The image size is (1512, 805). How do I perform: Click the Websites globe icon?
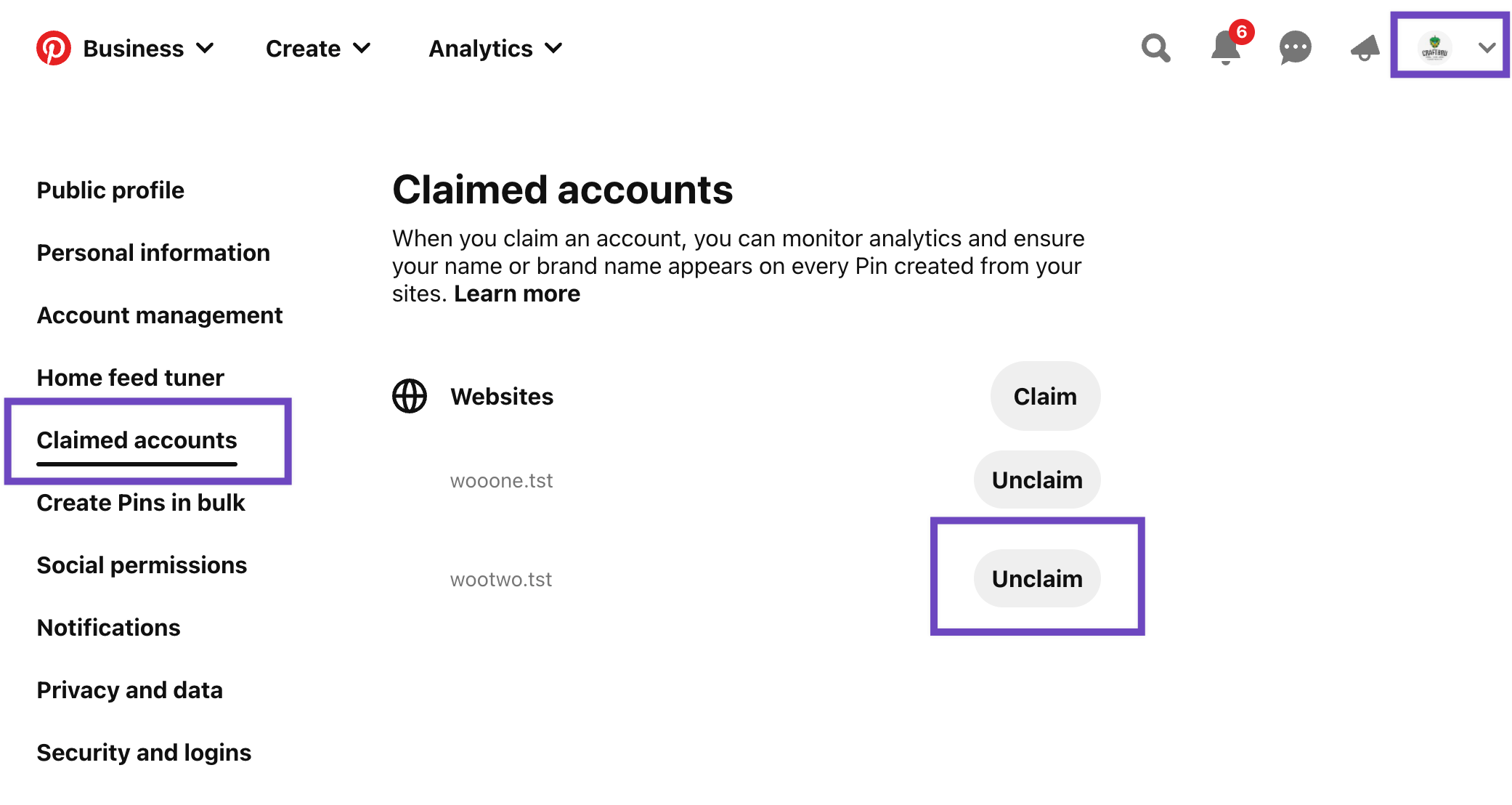[x=409, y=397]
